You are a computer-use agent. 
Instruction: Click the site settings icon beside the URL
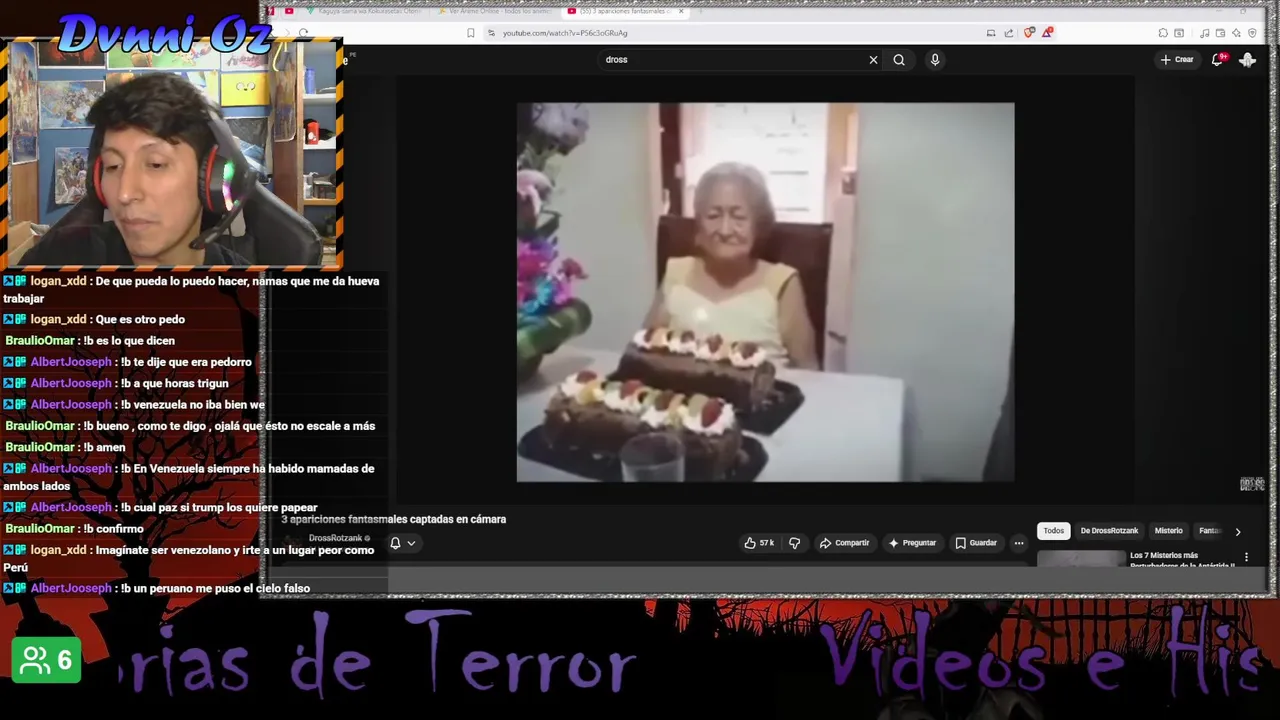click(491, 33)
